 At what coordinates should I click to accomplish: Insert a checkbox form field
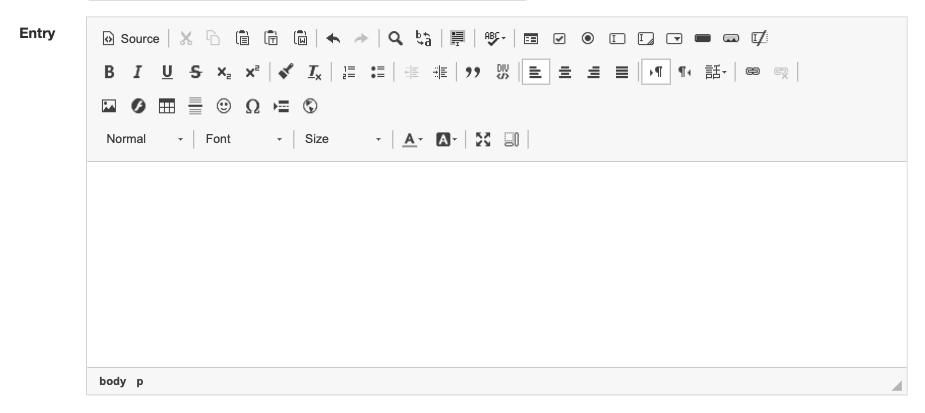[x=559, y=38]
